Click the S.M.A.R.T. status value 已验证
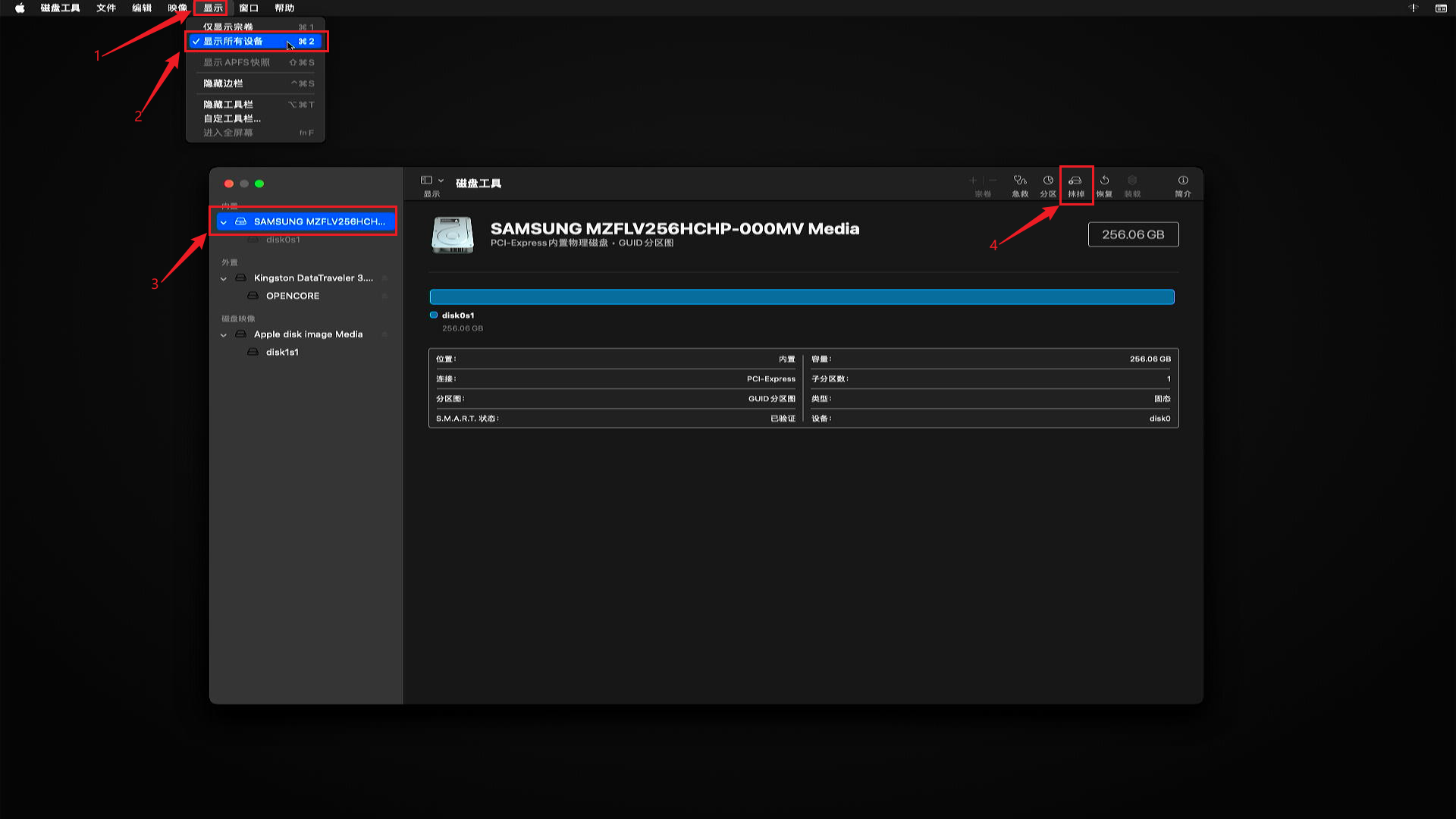The height and width of the screenshot is (819, 1456). 783,419
